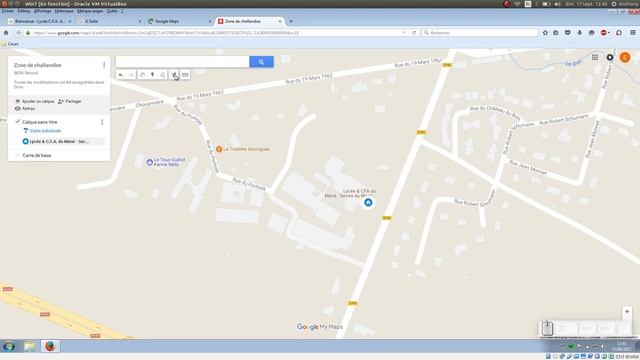Open a new browser tab
The height and width of the screenshot is (360, 640).
pos(291,21)
